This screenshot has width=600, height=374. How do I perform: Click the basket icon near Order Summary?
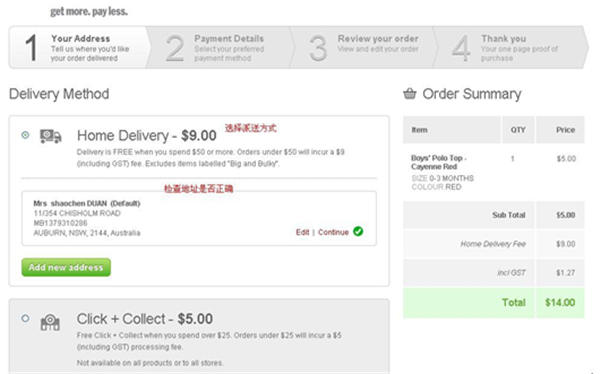coord(409,93)
